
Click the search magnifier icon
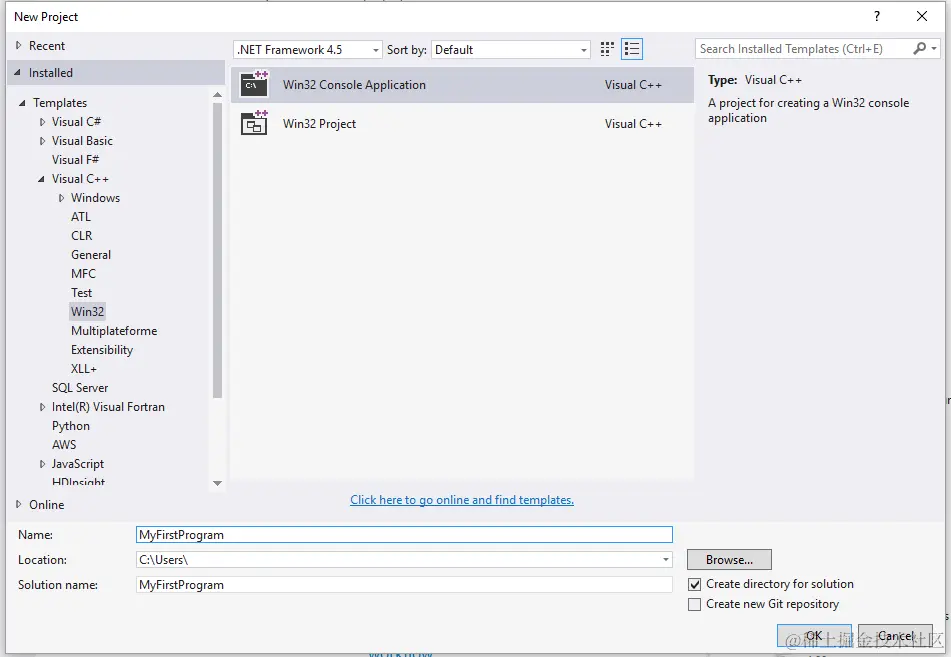(919, 49)
